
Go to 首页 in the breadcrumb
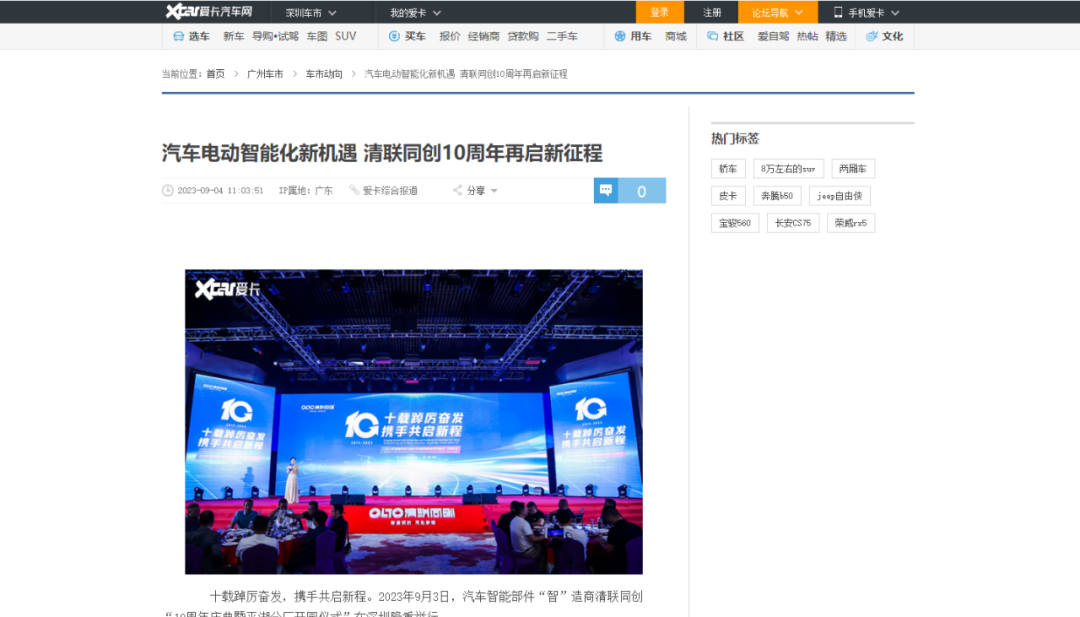pos(216,74)
